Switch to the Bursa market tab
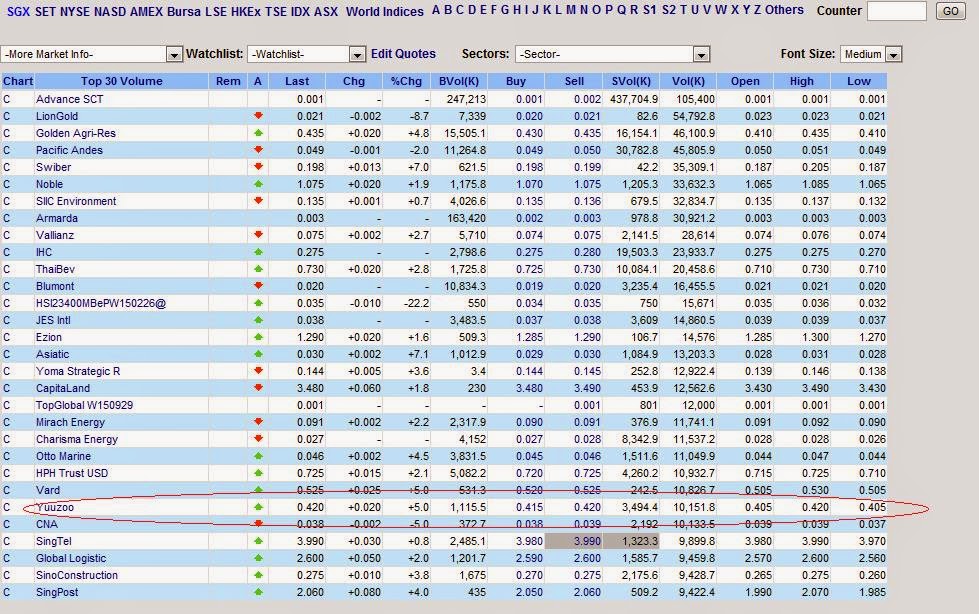 (x=184, y=11)
